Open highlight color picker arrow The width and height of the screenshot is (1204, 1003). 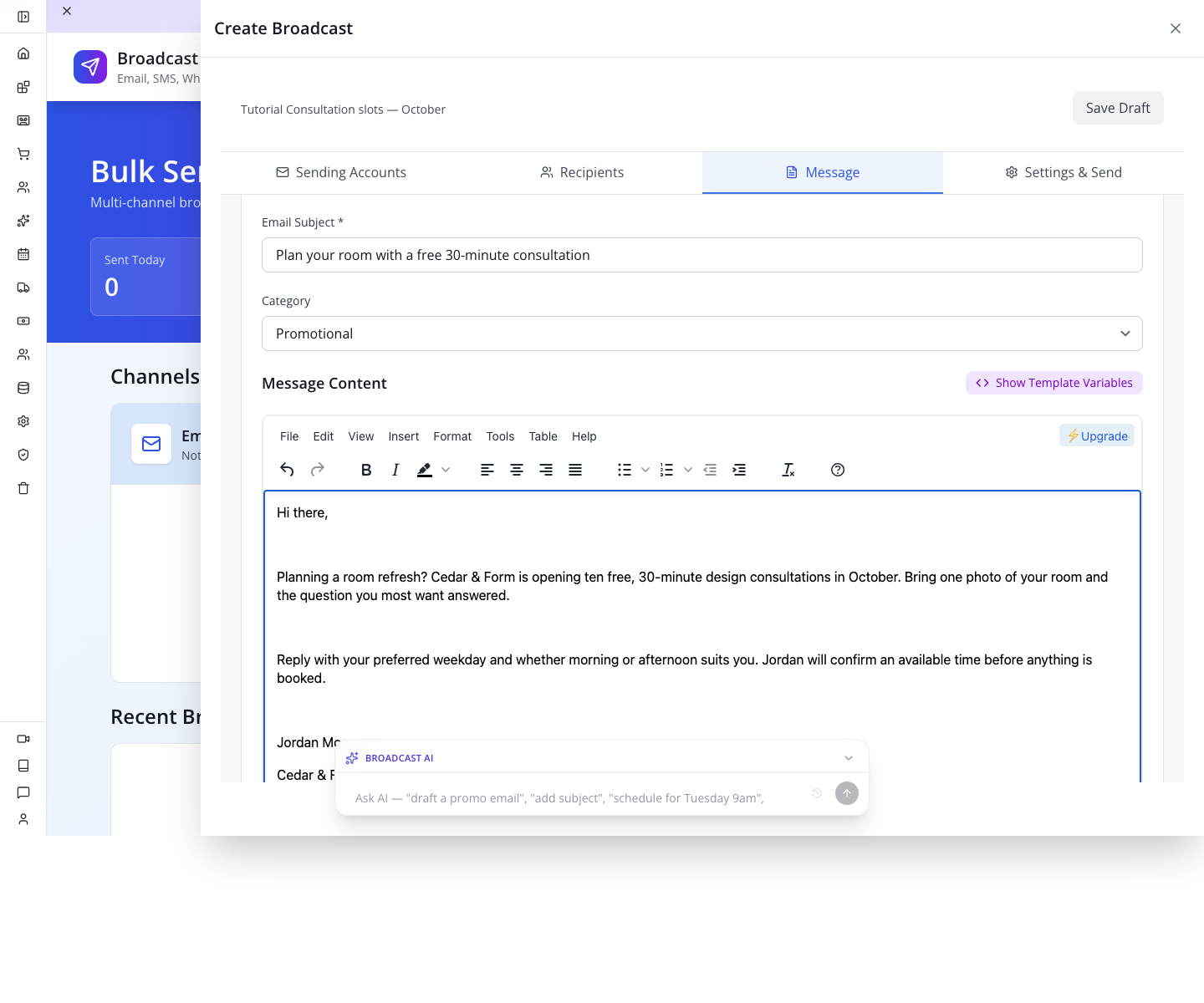tap(446, 470)
